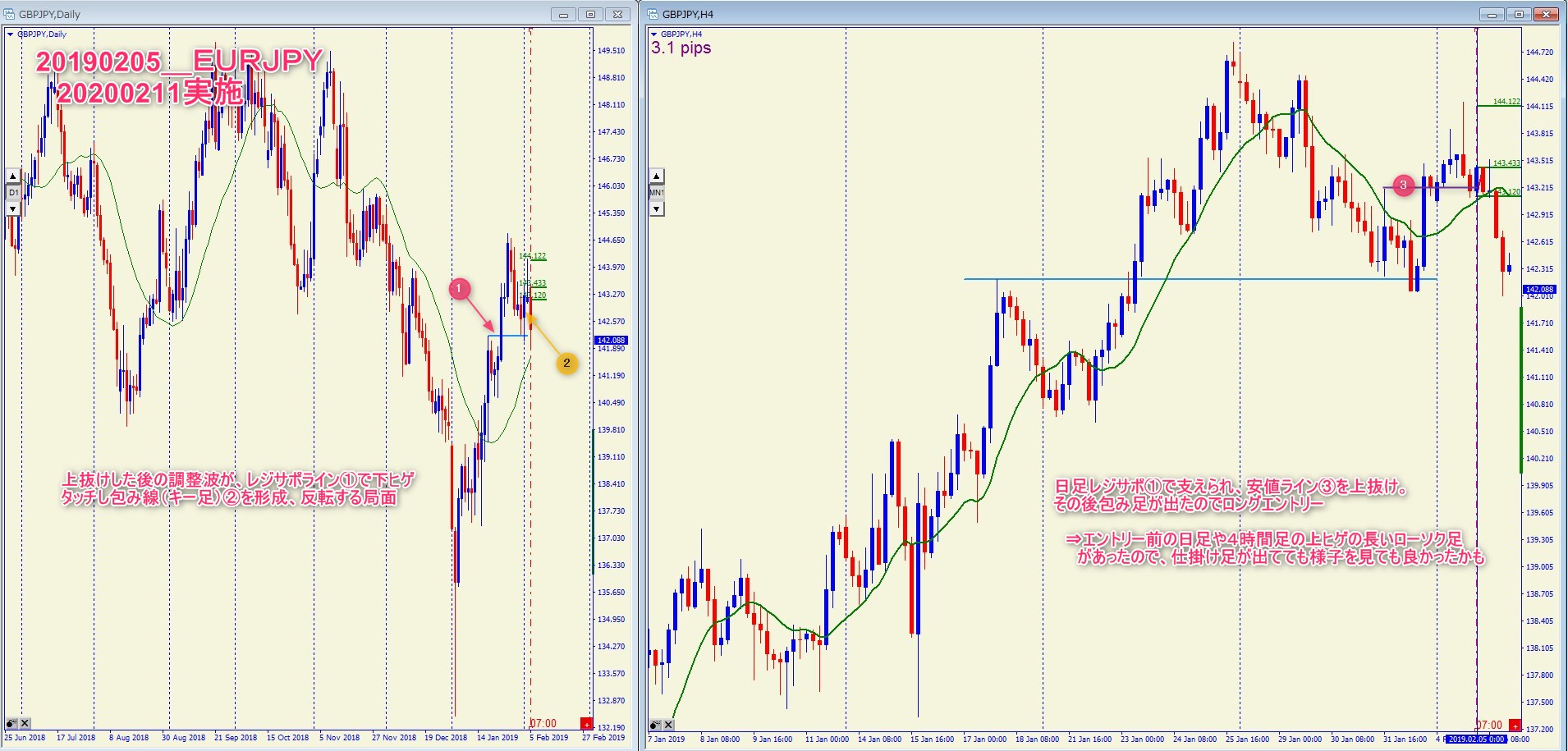The image size is (1568, 751).
Task: Click the GBPJPY,H4 window title icon
Action: (x=653, y=14)
